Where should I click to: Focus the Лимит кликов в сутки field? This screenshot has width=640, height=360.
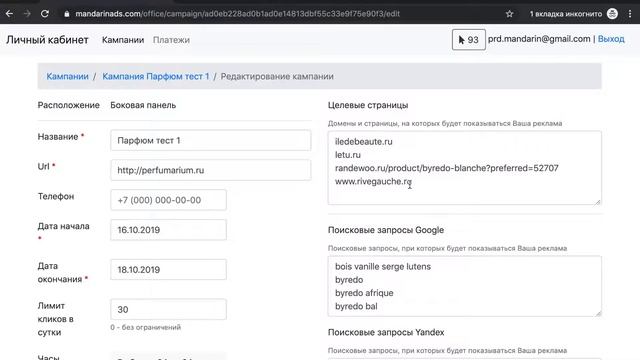(168, 309)
